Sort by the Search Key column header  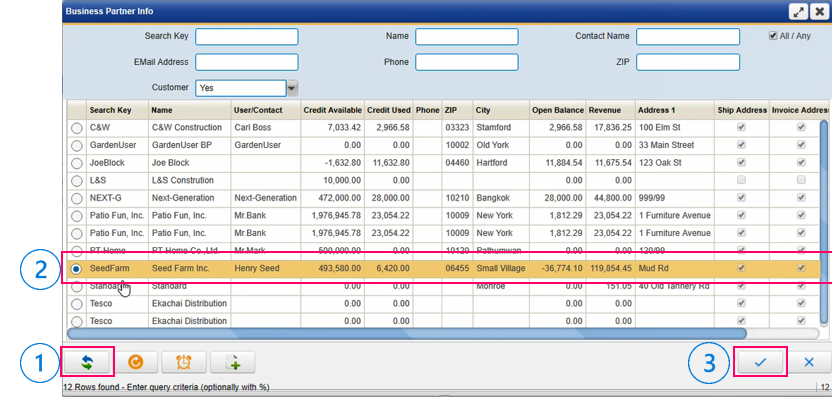(117, 110)
